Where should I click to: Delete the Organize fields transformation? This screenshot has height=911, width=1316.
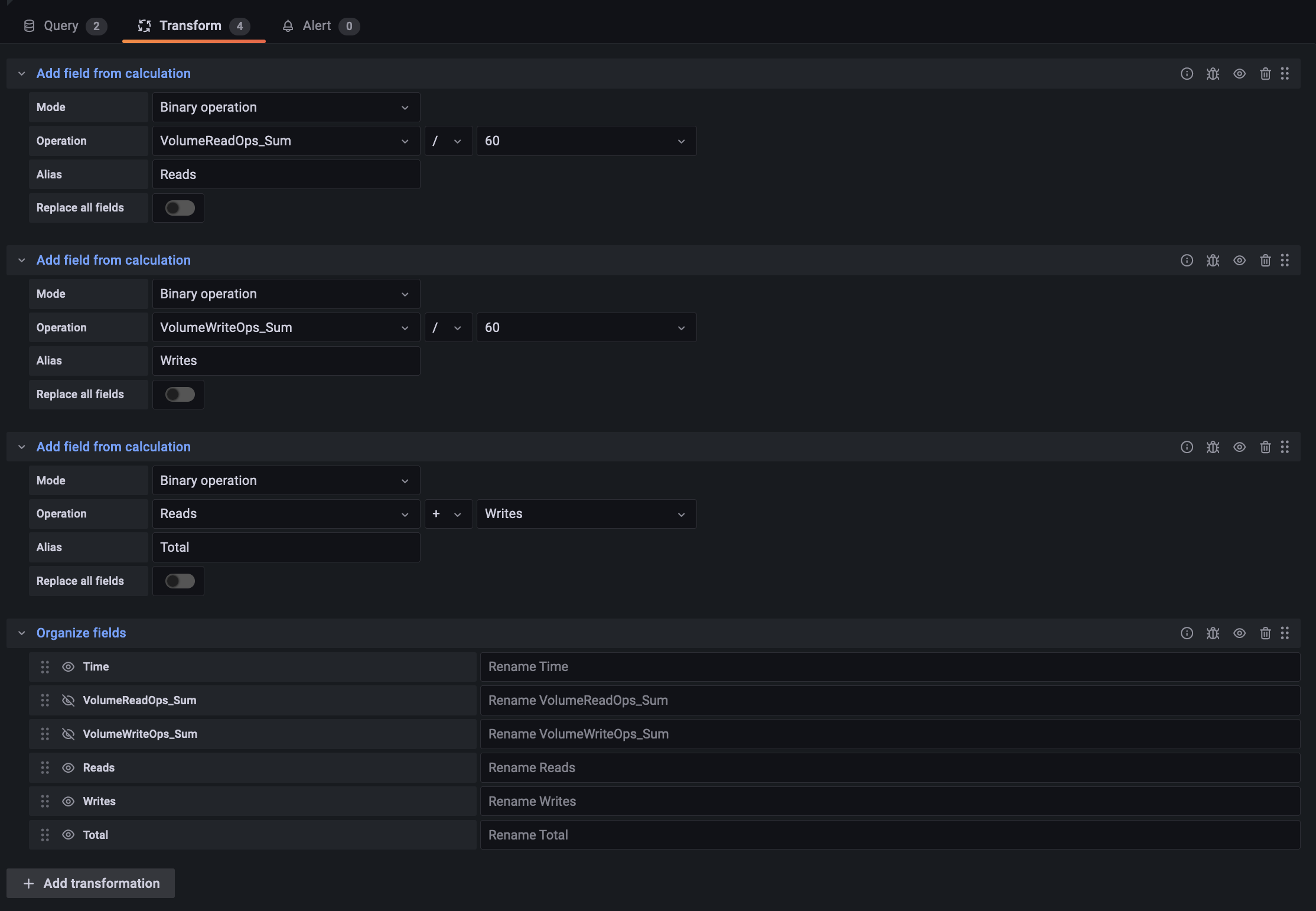[1265, 633]
